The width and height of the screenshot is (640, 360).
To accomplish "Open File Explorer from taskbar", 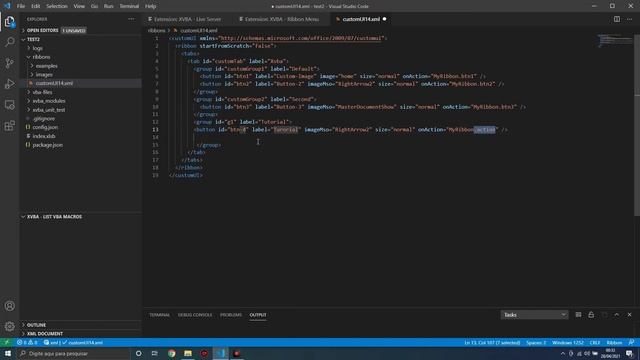I will point(188,353).
